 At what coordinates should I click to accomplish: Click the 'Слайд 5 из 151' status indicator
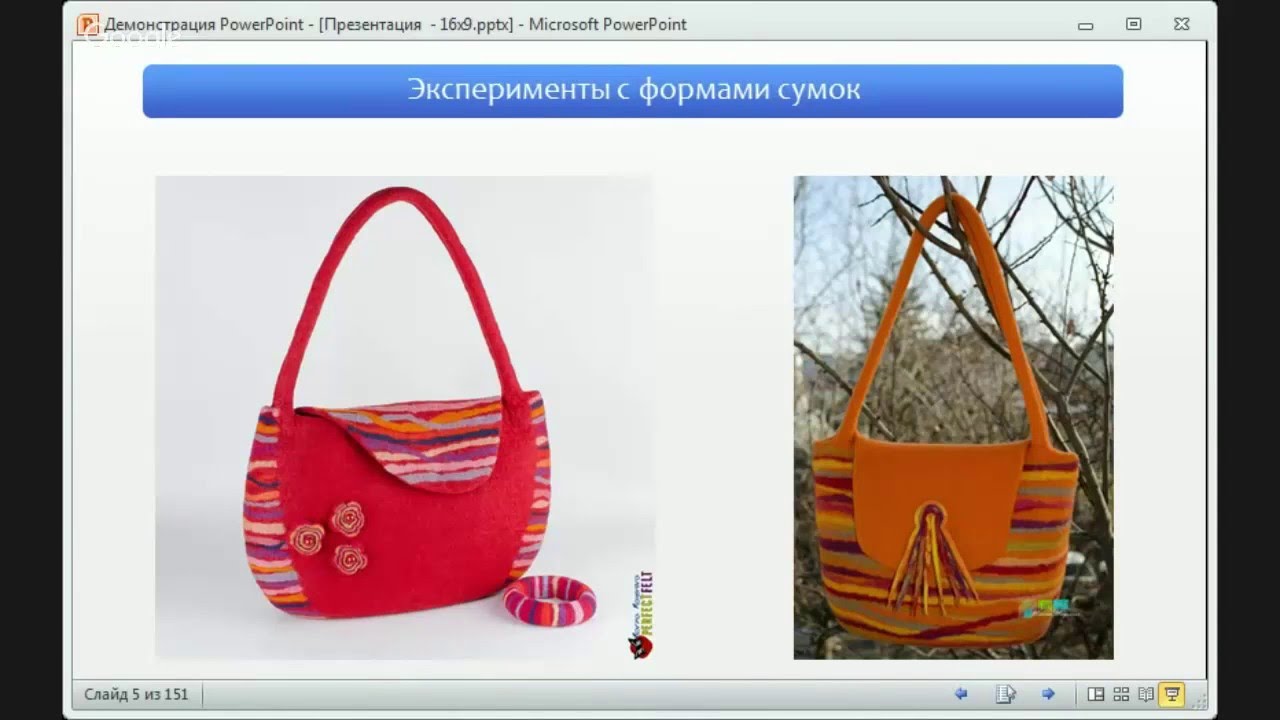tap(137, 693)
